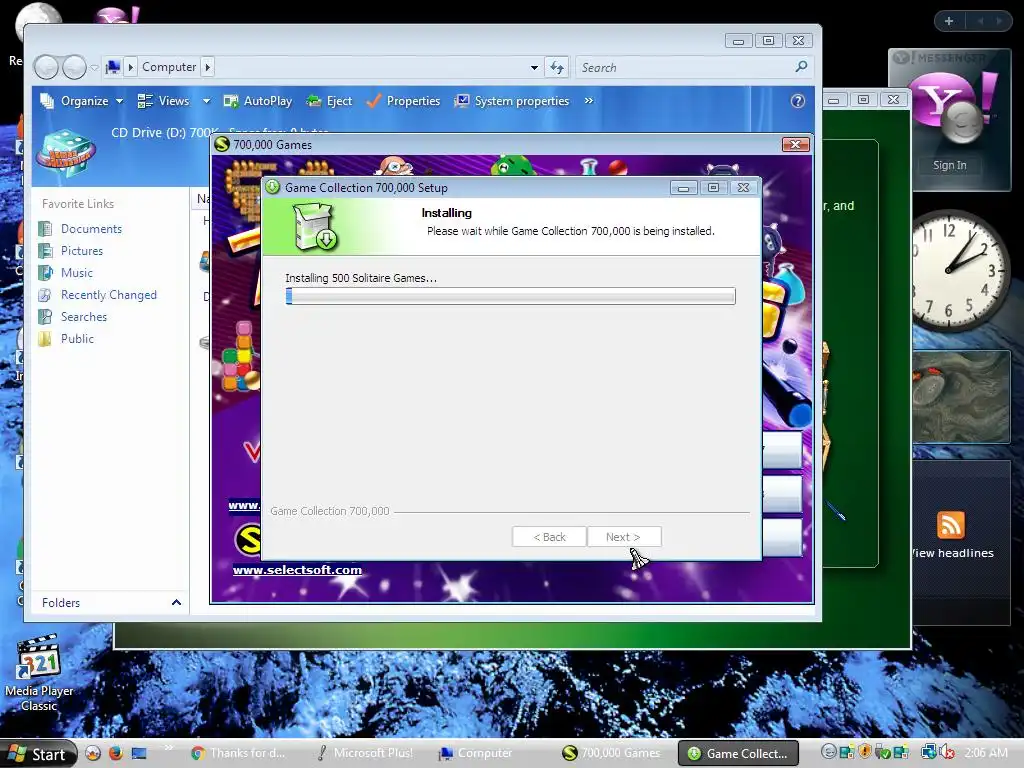Launch Firefox from Quick Launch

[116, 753]
